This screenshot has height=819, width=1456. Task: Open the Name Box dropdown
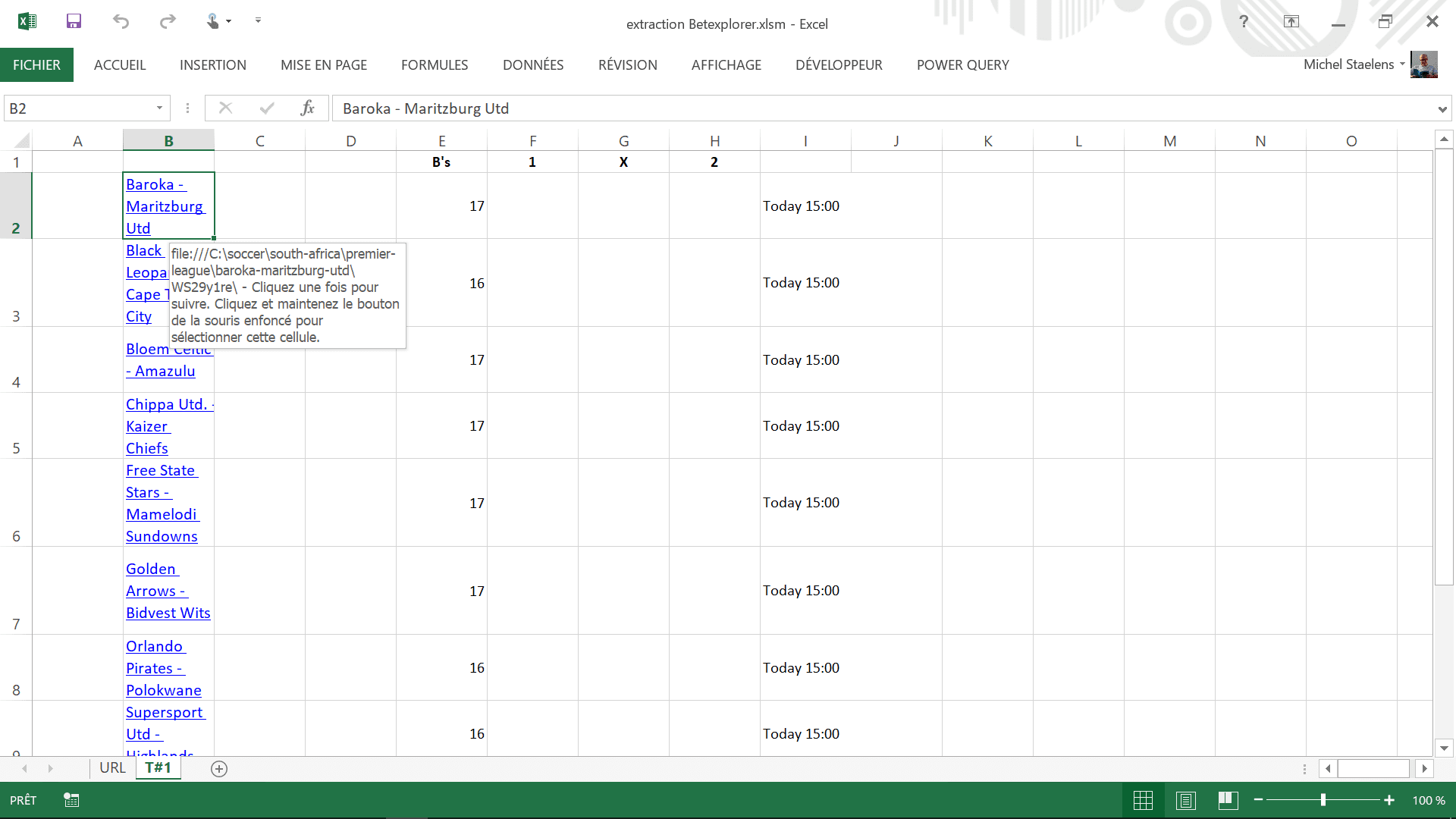(x=159, y=108)
